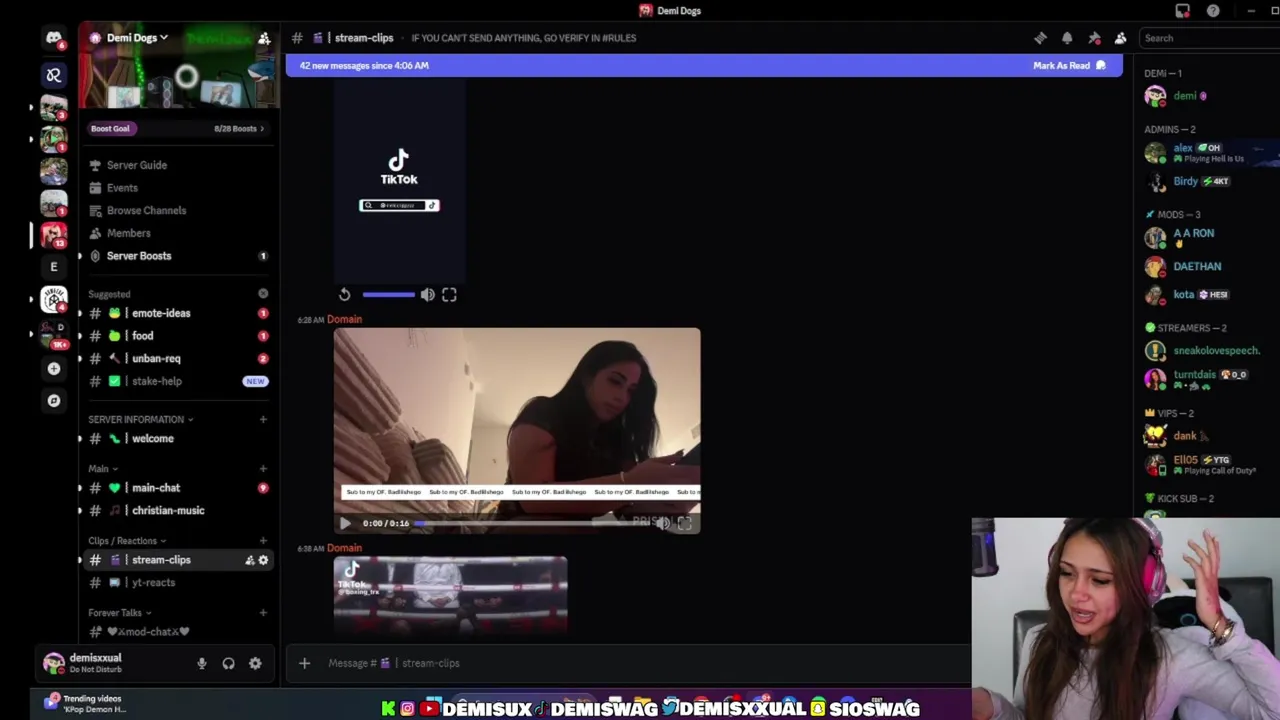Open the Demi Dogs server dropdown
This screenshot has height=720, width=1280.
pyautogui.click(x=138, y=38)
